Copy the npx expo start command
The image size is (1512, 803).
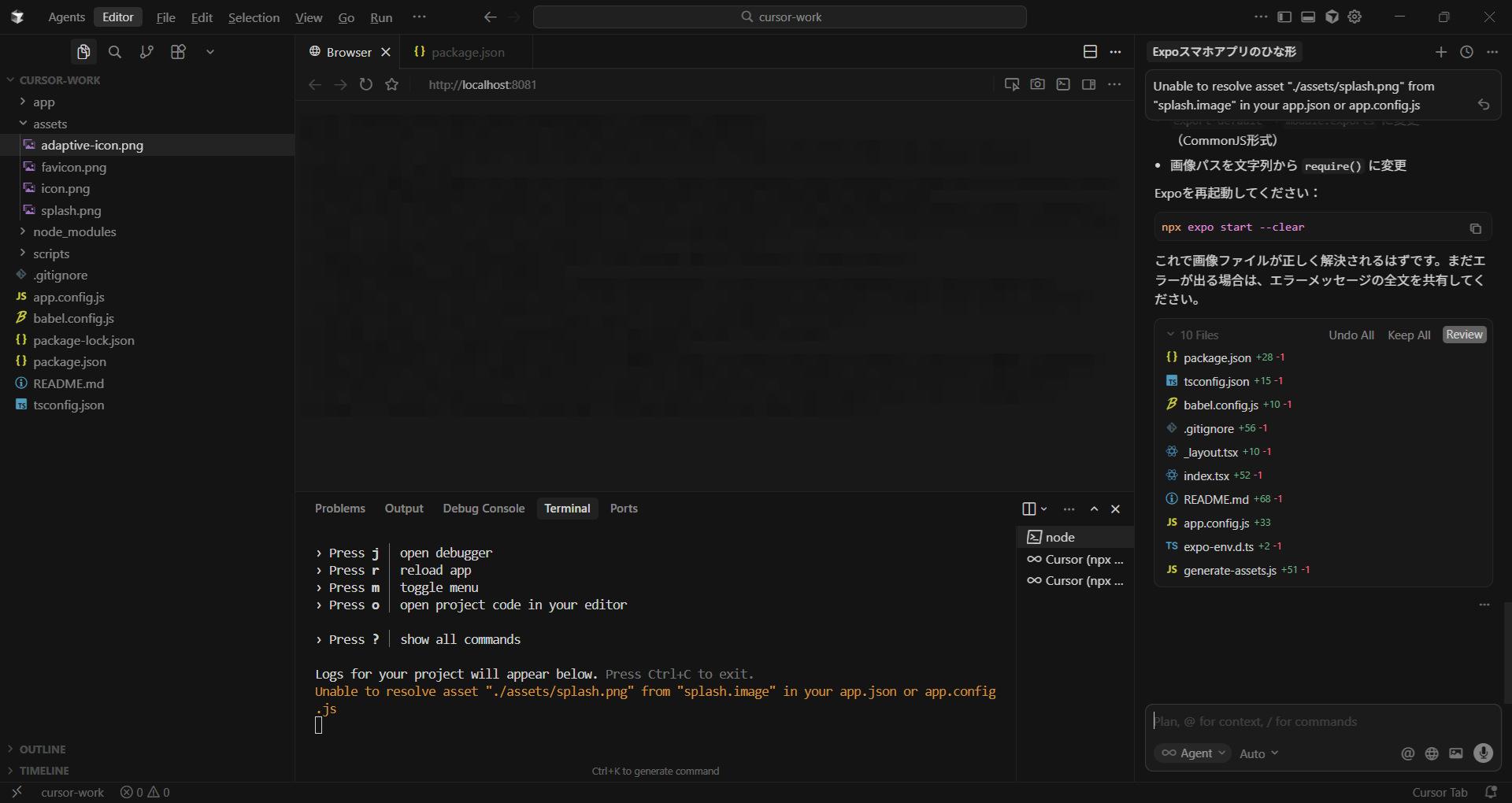tap(1475, 228)
